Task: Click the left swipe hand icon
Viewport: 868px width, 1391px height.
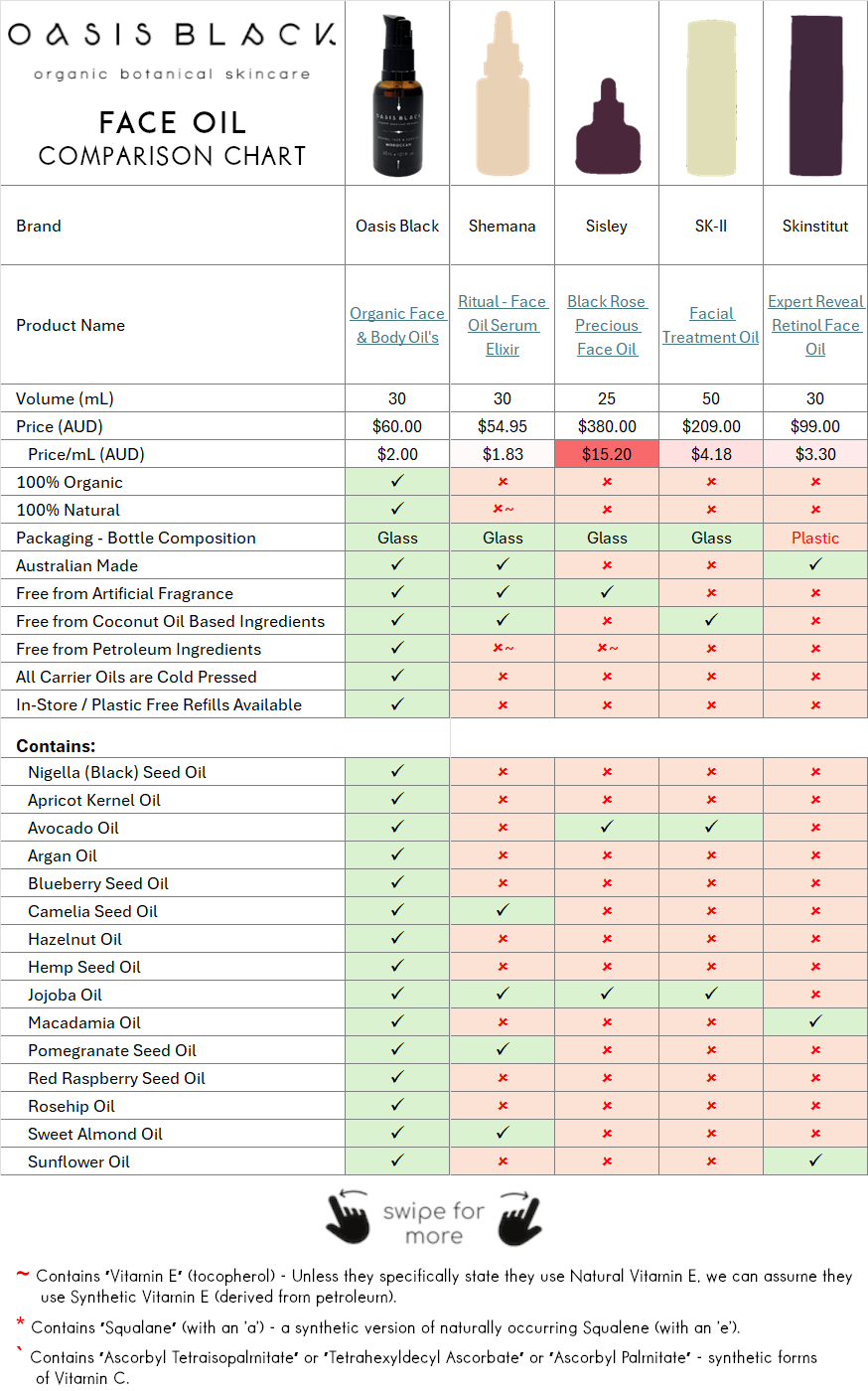Action: [348, 1217]
